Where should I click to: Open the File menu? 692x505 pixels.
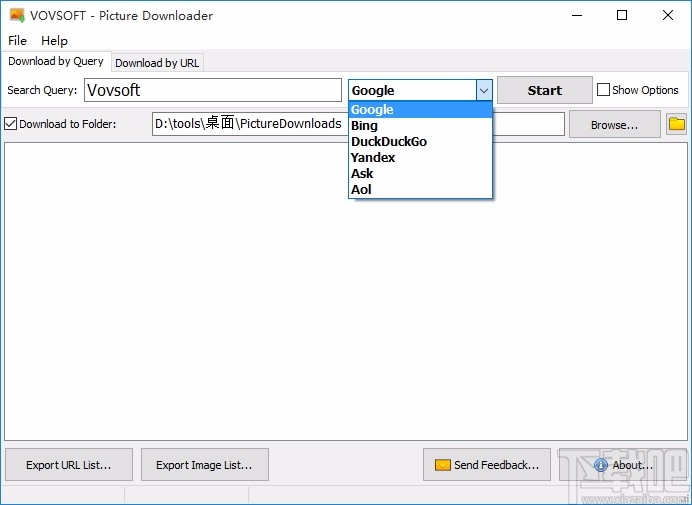(18, 41)
